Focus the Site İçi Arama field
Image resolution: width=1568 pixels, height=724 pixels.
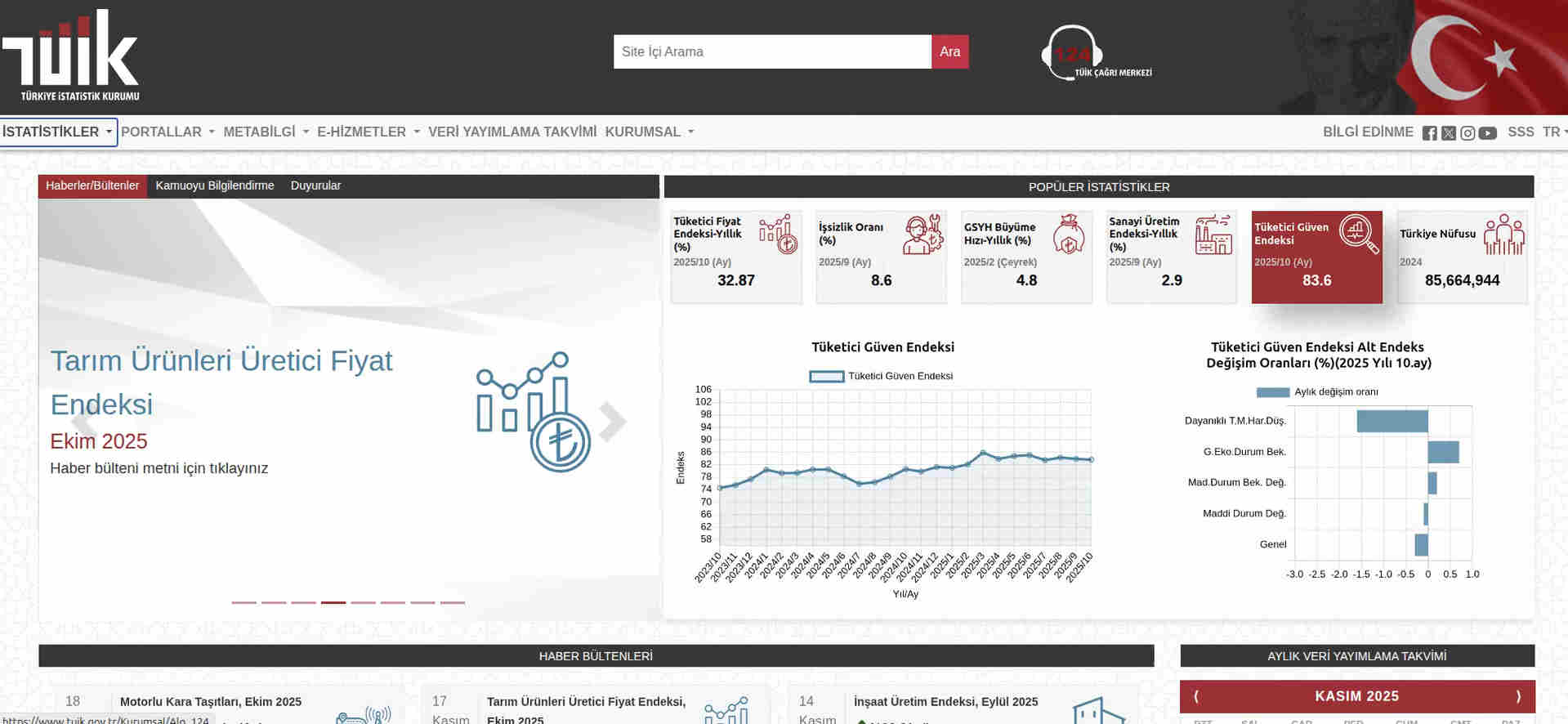(x=772, y=51)
